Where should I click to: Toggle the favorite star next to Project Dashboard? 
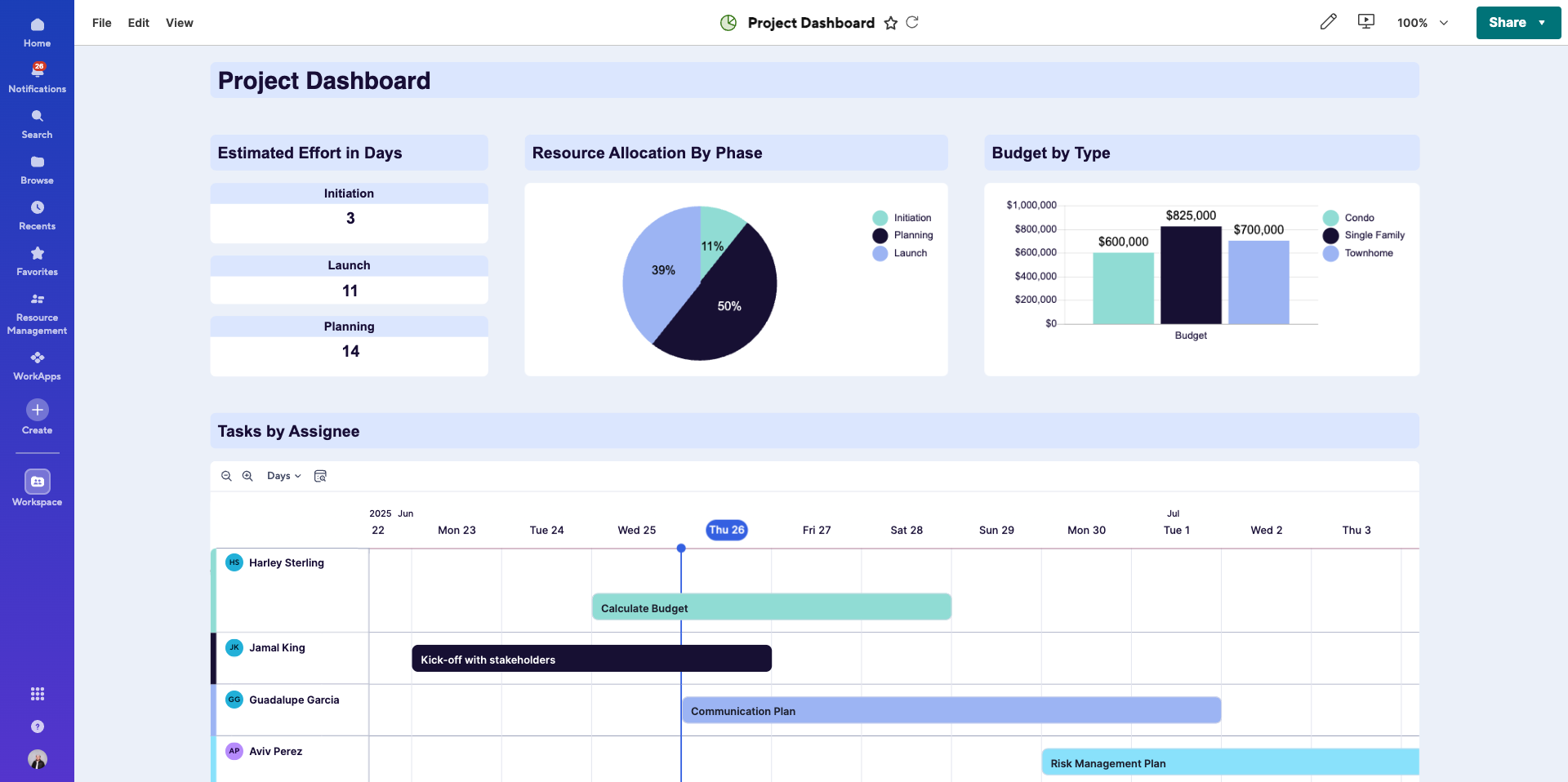pyautogui.click(x=891, y=23)
